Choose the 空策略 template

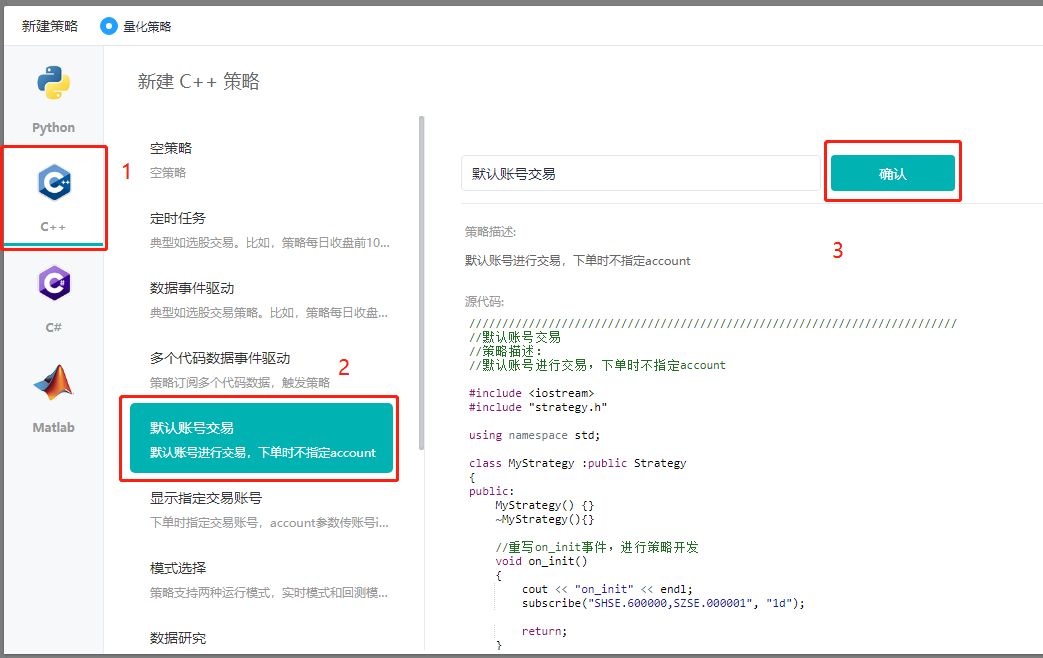click(261, 160)
